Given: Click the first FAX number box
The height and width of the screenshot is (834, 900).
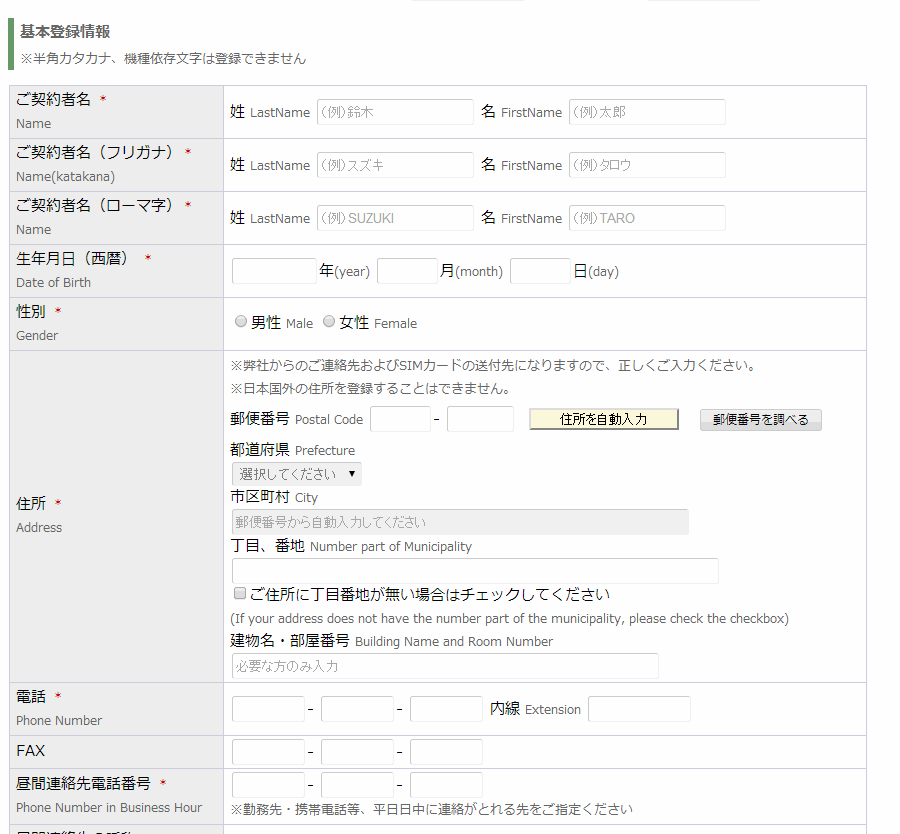Looking at the screenshot, I should point(268,752).
